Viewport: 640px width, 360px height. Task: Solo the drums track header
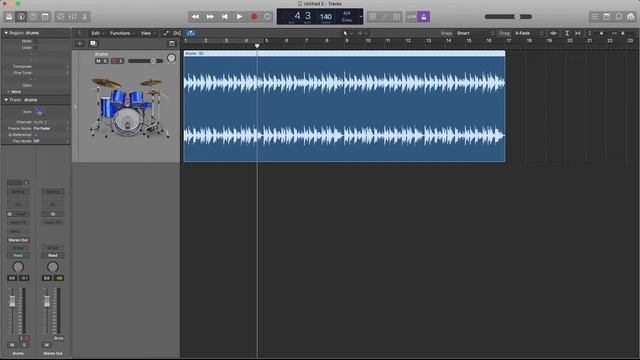(x=105, y=61)
